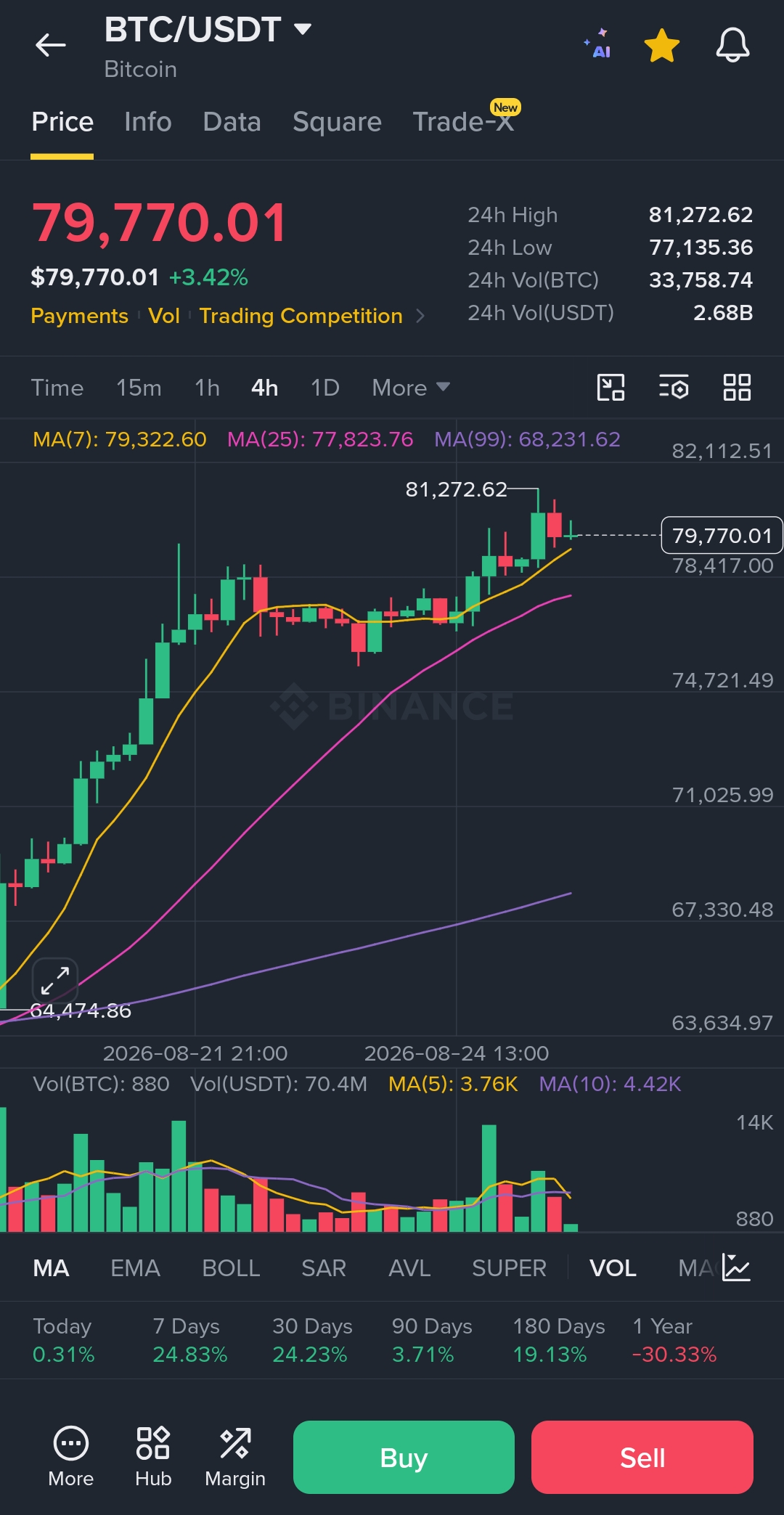Open the chart drawing tools icon

click(611, 388)
